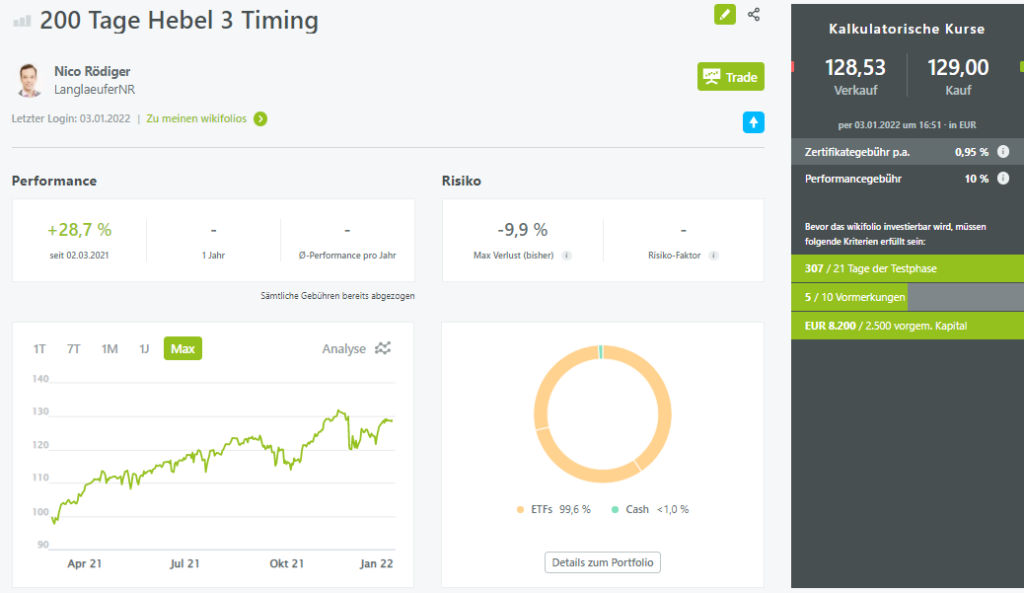Image resolution: width=1024 pixels, height=593 pixels.
Task: Click the Risiko section heading
Action: point(461,181)
